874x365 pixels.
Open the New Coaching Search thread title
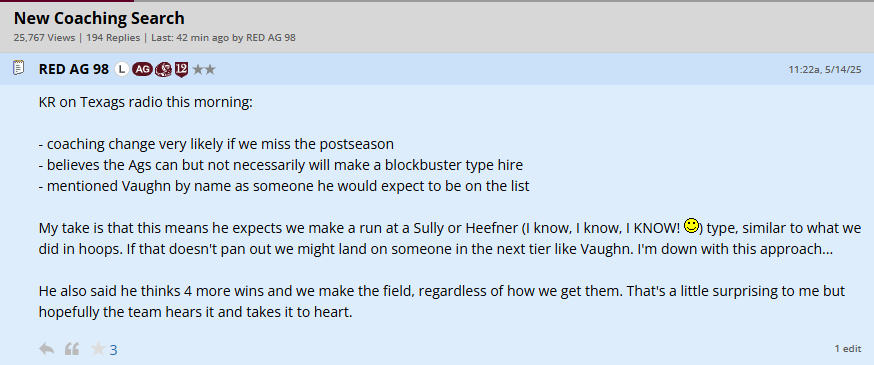pos(99,18)
